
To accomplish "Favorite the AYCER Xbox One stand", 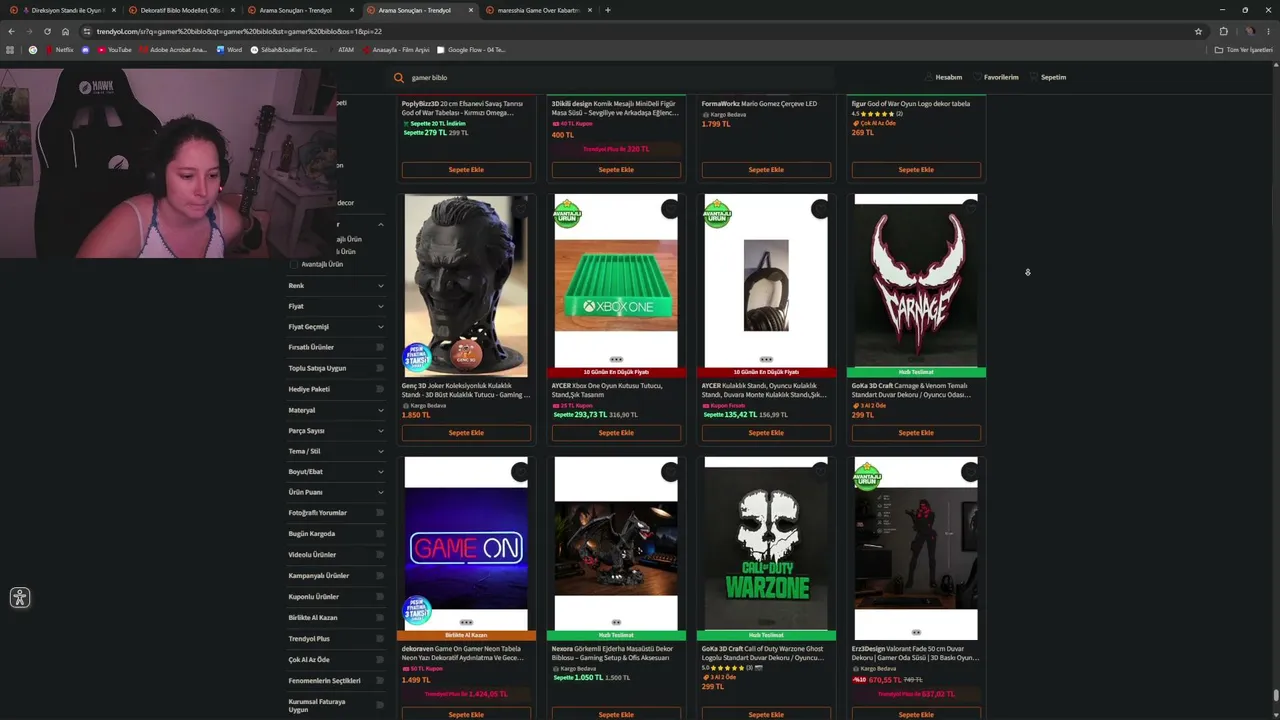I will click(670, 208).
